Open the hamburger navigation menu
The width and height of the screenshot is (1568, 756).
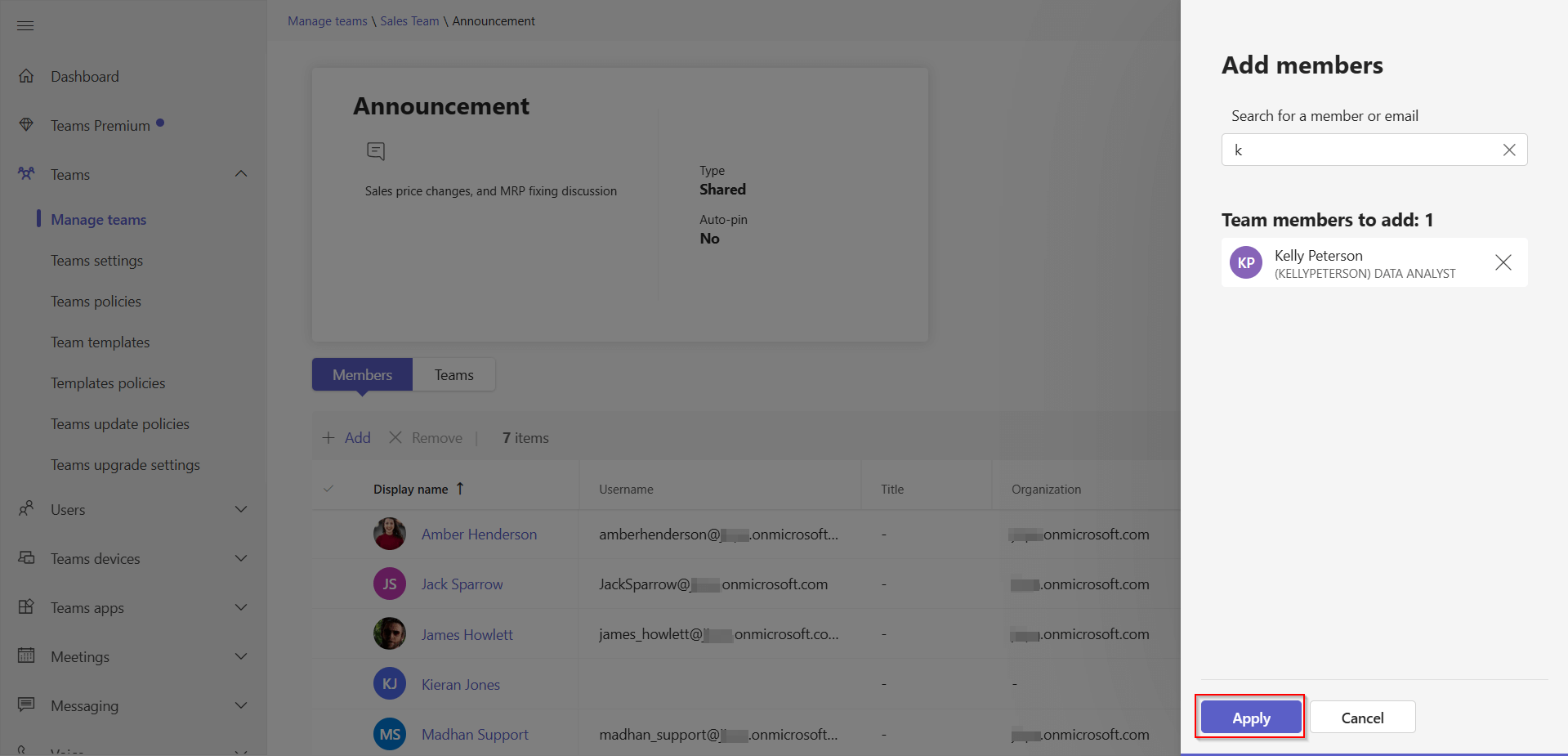[25, 25]
